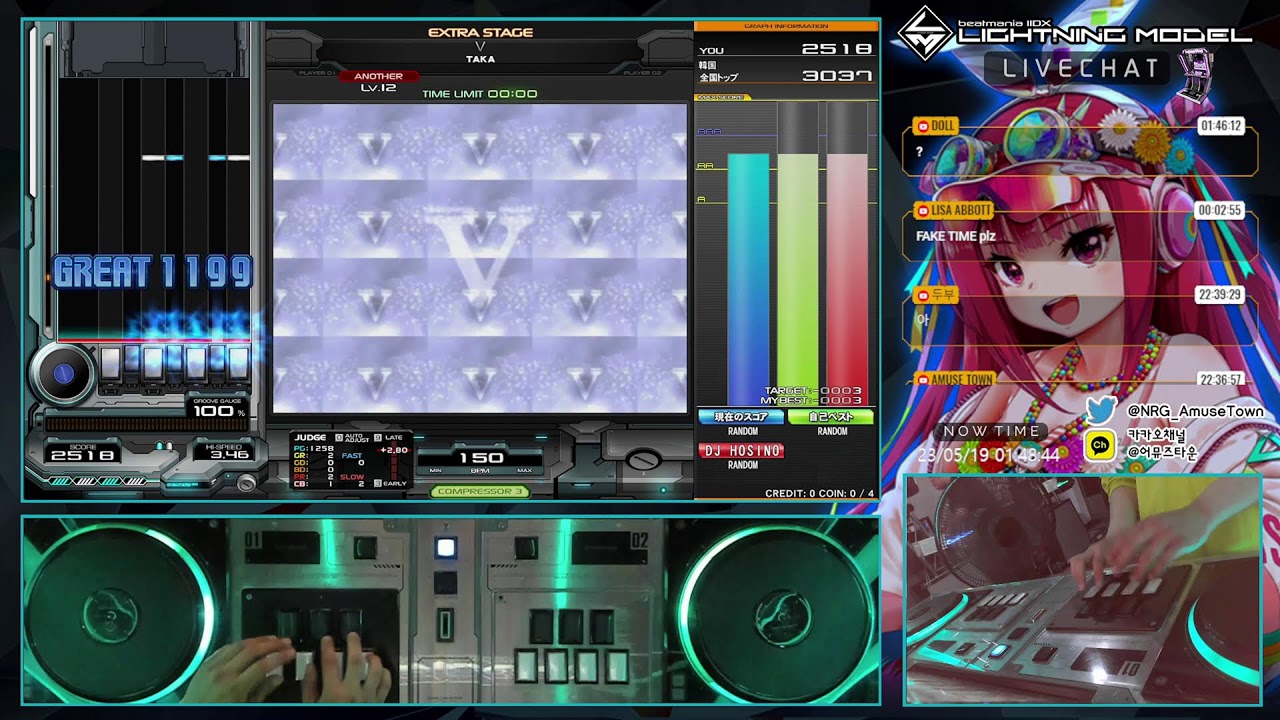Click the LATE key icon in JUDGE panel
Screen dimensions: 1280x720
click(x=378, y=437)
